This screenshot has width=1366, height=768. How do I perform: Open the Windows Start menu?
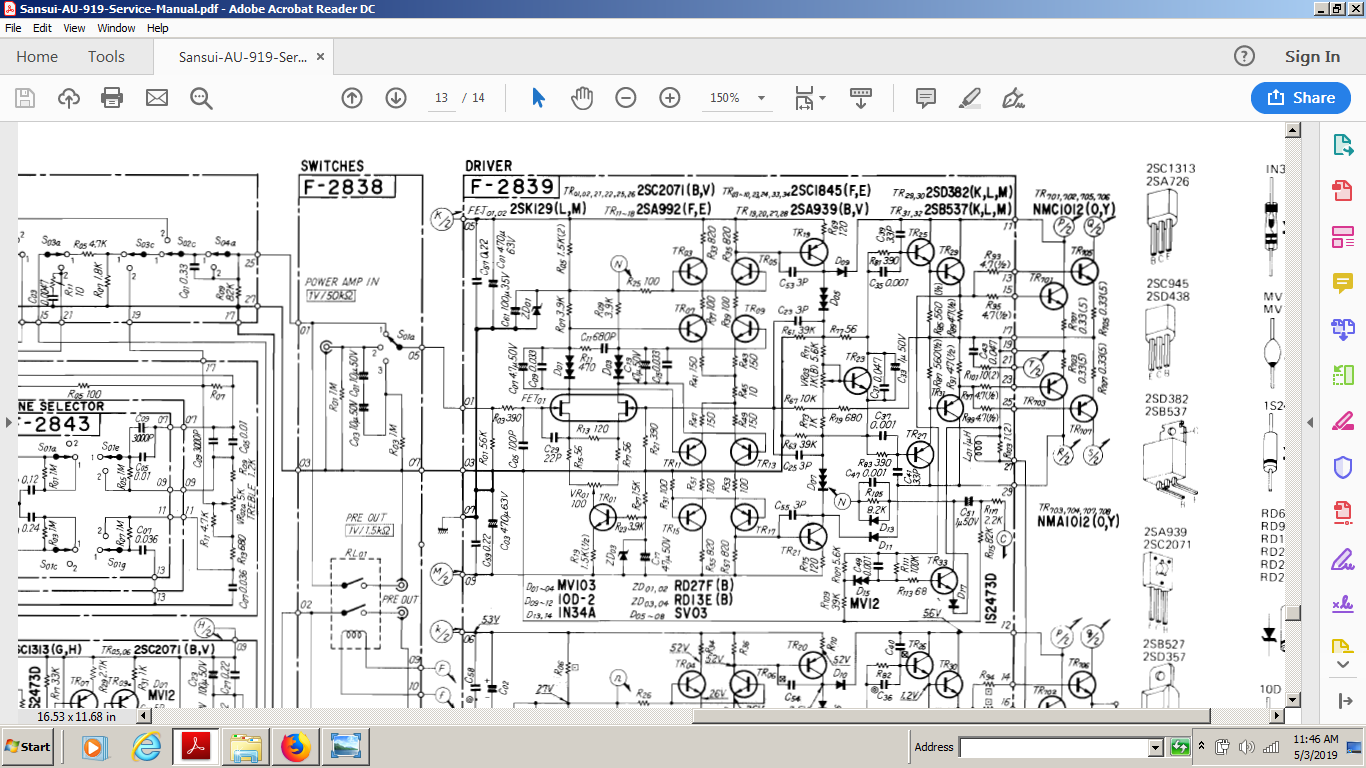click(x=28, y=747)
